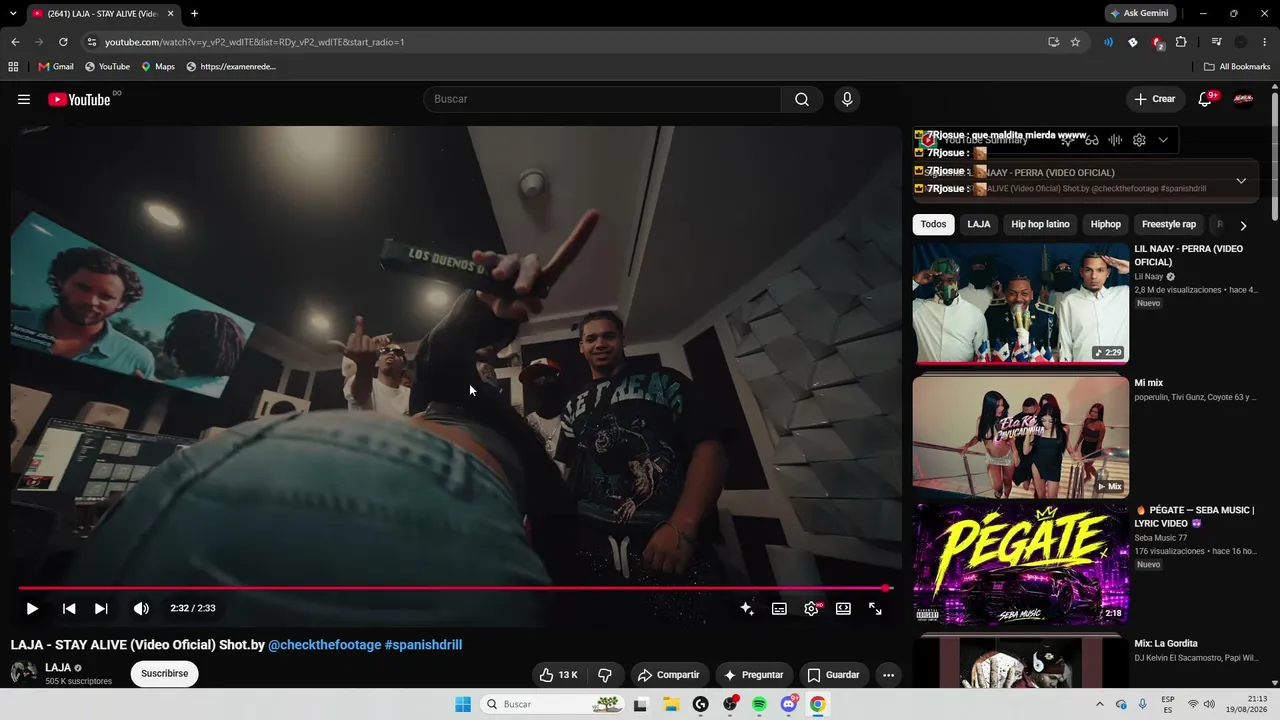The width and height of the screenshot is (1280, 720).
Task: Open YouTube Summary glasses icon
Action: [1092, 140]
